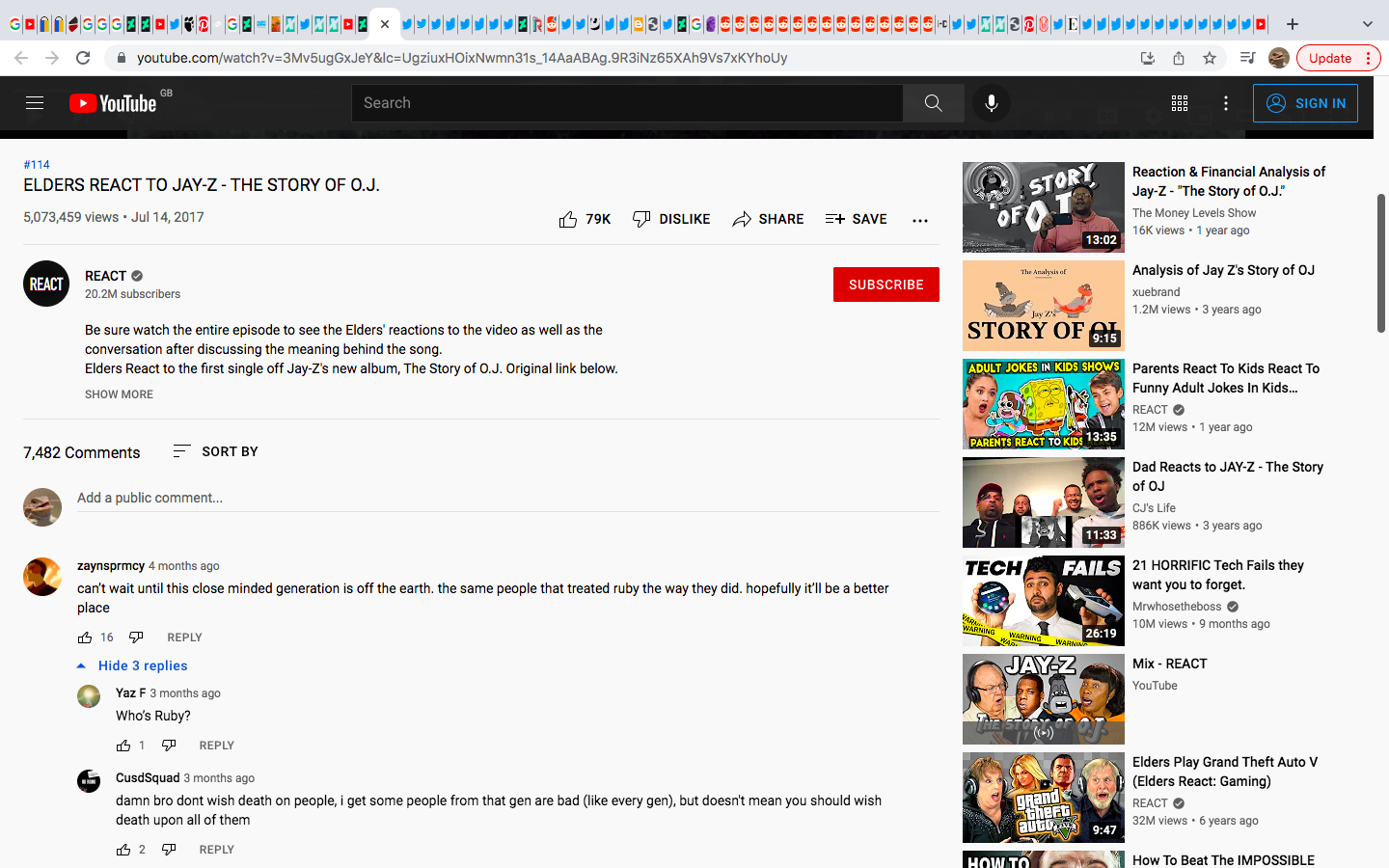The width and height of the screenshot is (1389, 868).
Task: Dislike CusdSquad's reply
Action: click(169, 850)
